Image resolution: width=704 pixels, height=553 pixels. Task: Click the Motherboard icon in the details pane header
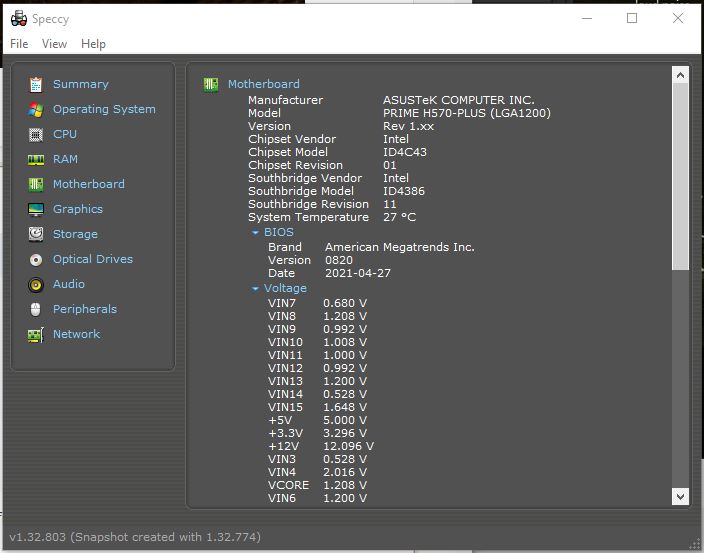pyautogui.click(x=211, y=84)
